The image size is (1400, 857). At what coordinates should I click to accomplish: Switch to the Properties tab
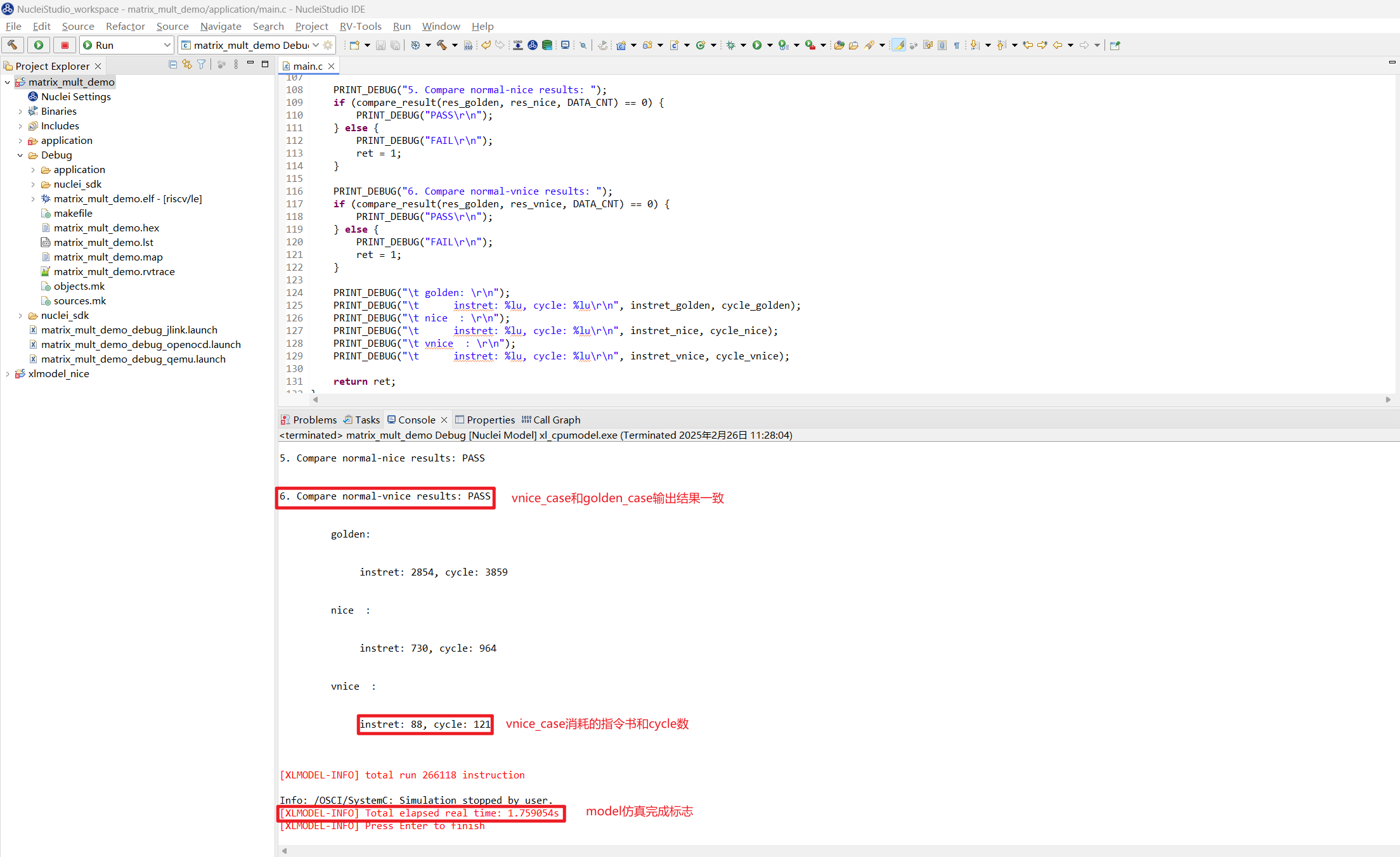coord(485,420)
